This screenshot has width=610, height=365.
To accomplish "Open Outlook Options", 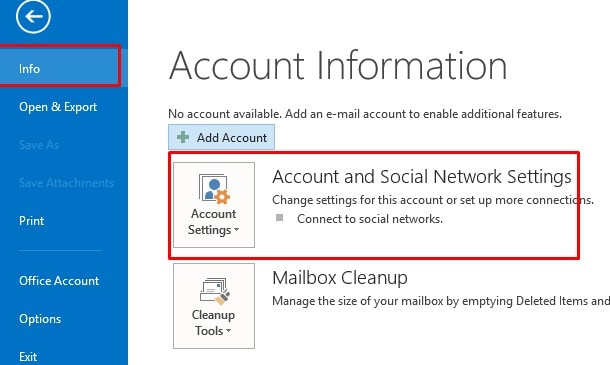I will (40, 319).
